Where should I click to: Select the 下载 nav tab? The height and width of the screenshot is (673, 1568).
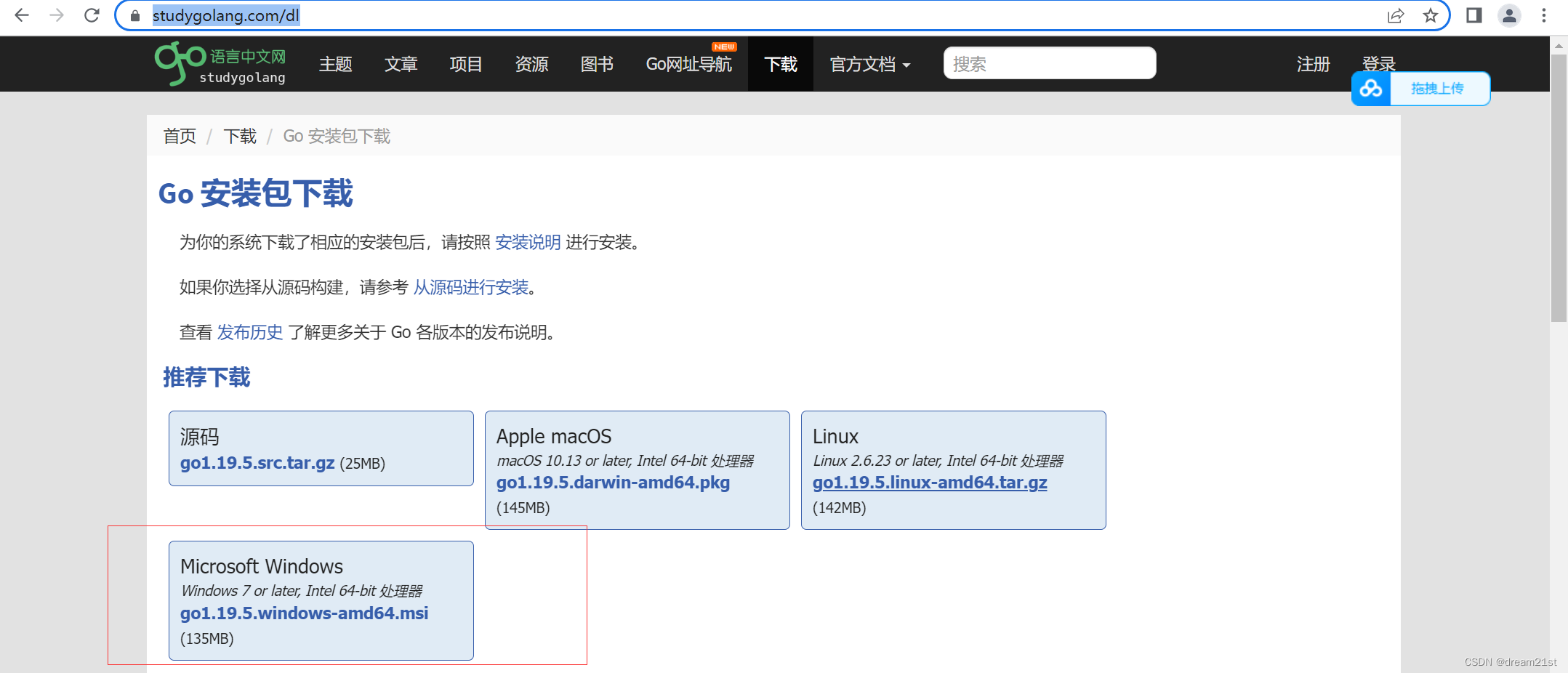(x=781, y=64)
